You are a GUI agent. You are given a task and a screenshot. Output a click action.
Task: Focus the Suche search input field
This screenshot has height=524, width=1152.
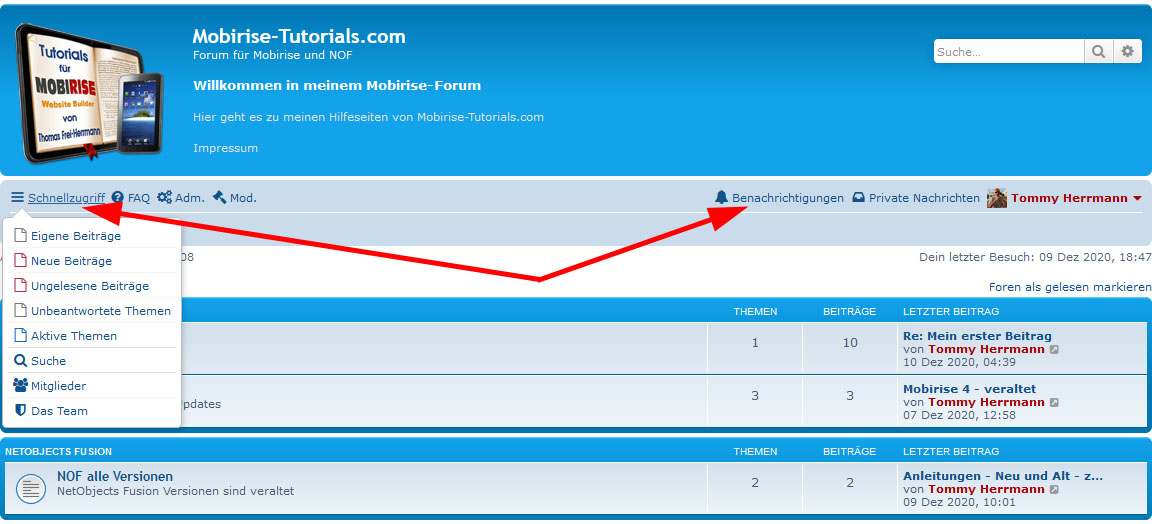click(x=1009, y=51)
